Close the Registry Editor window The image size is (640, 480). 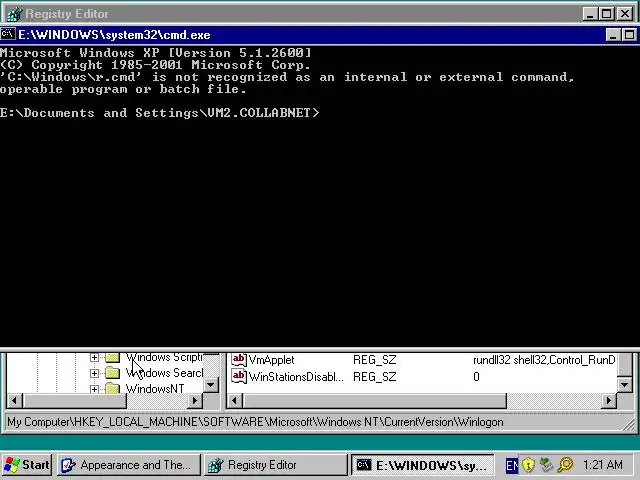click(x=625, y=14)
